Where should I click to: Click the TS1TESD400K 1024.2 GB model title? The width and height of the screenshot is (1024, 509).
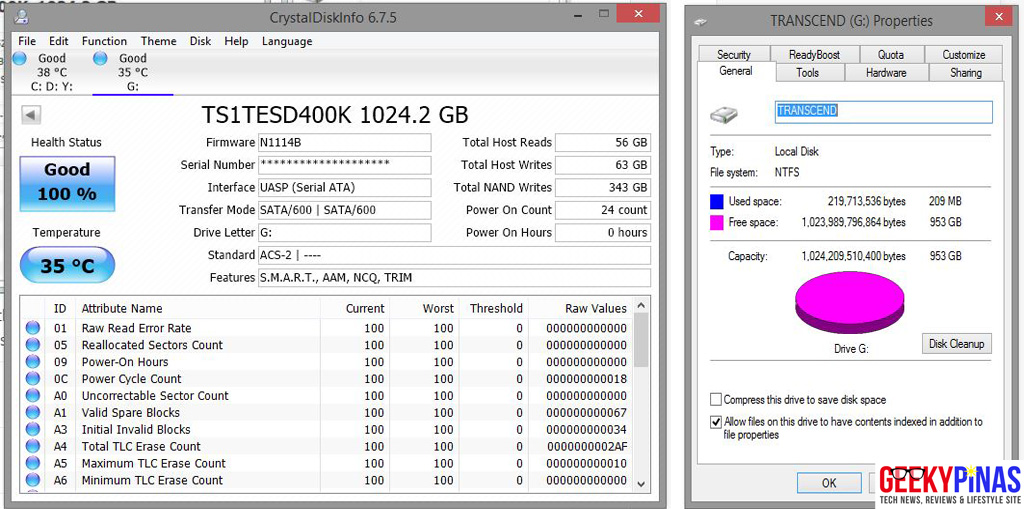[335, 115]
